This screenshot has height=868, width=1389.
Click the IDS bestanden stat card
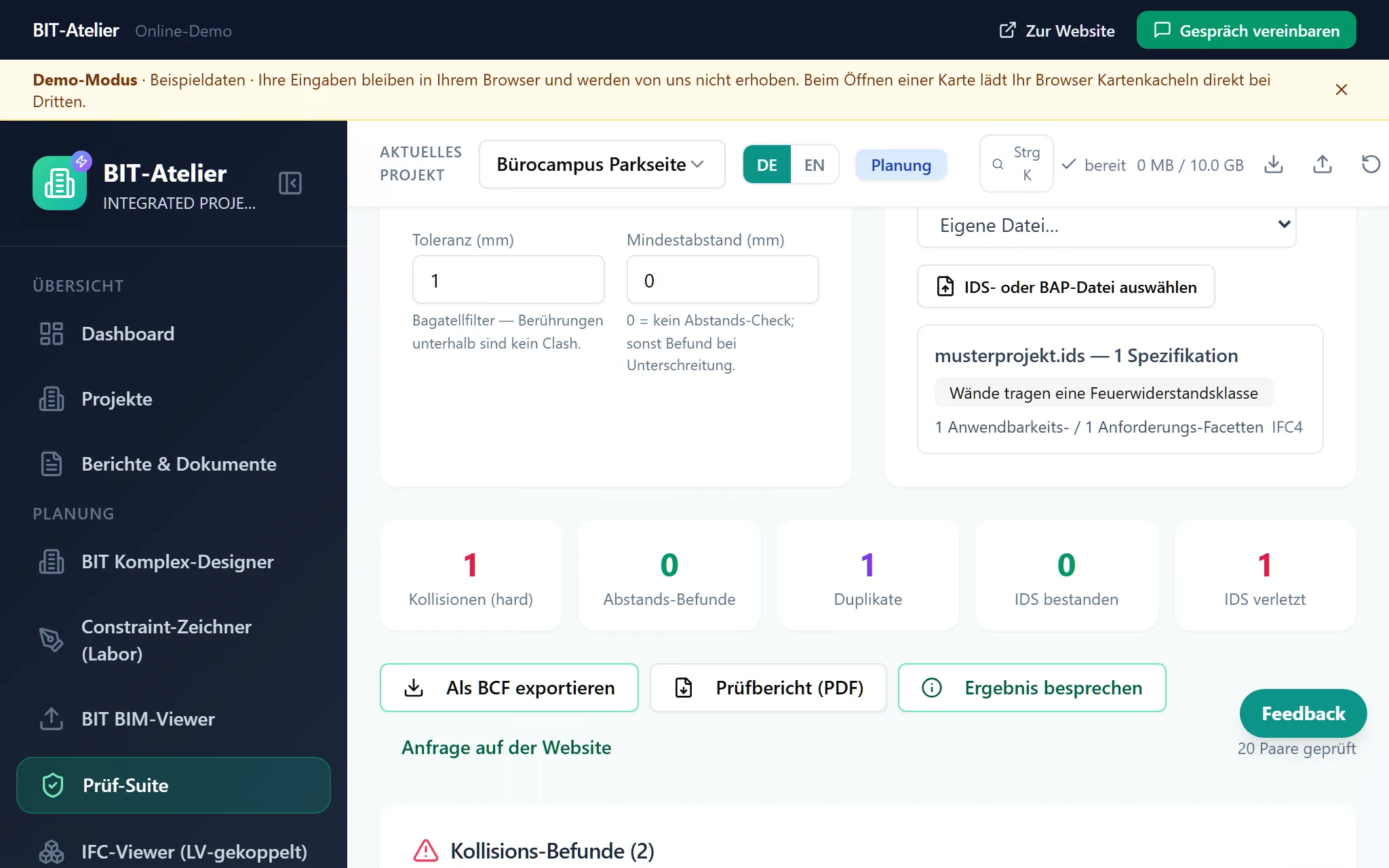pos(1066,575)
